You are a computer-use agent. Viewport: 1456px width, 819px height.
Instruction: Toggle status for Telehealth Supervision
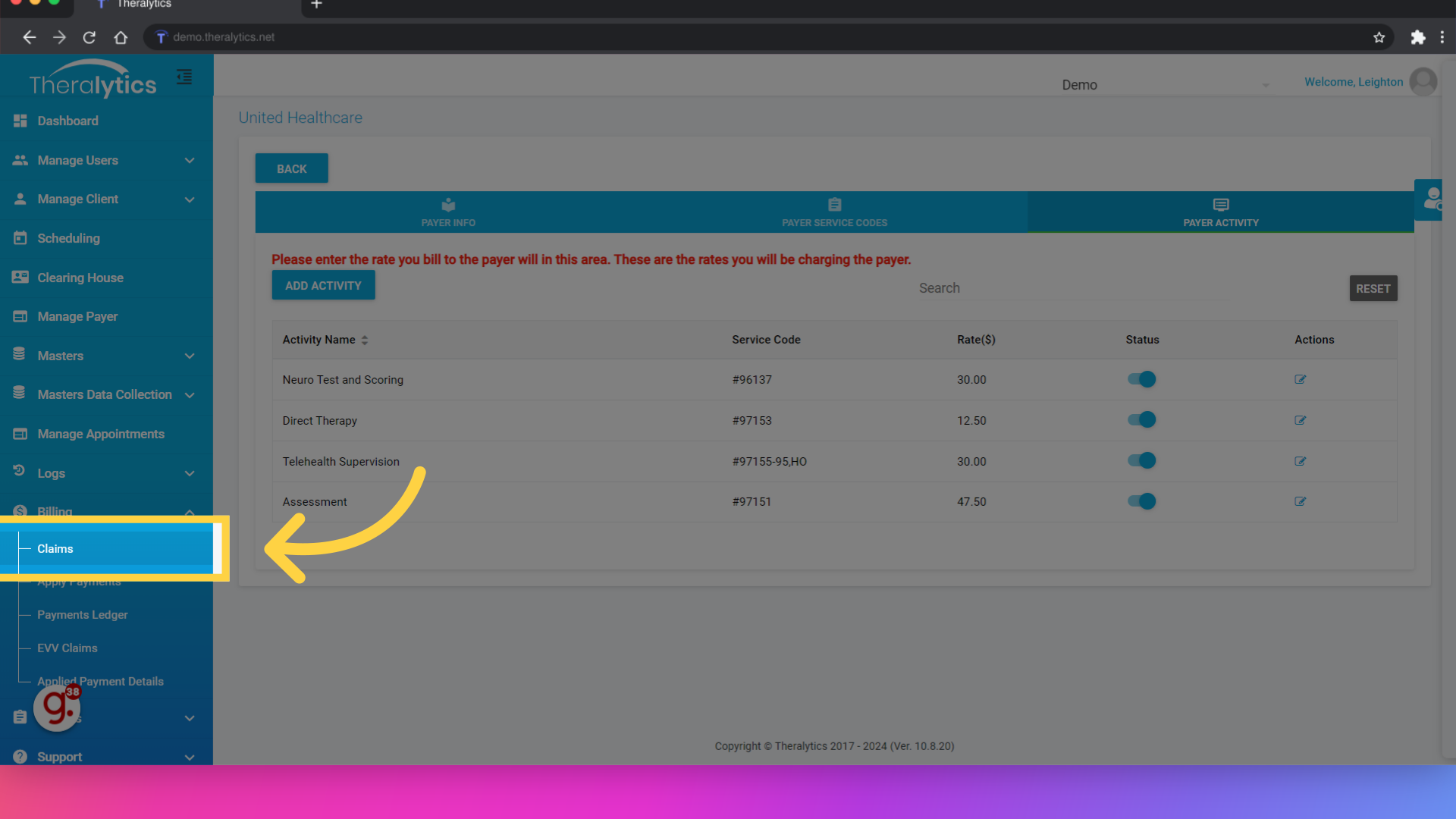1141,460
